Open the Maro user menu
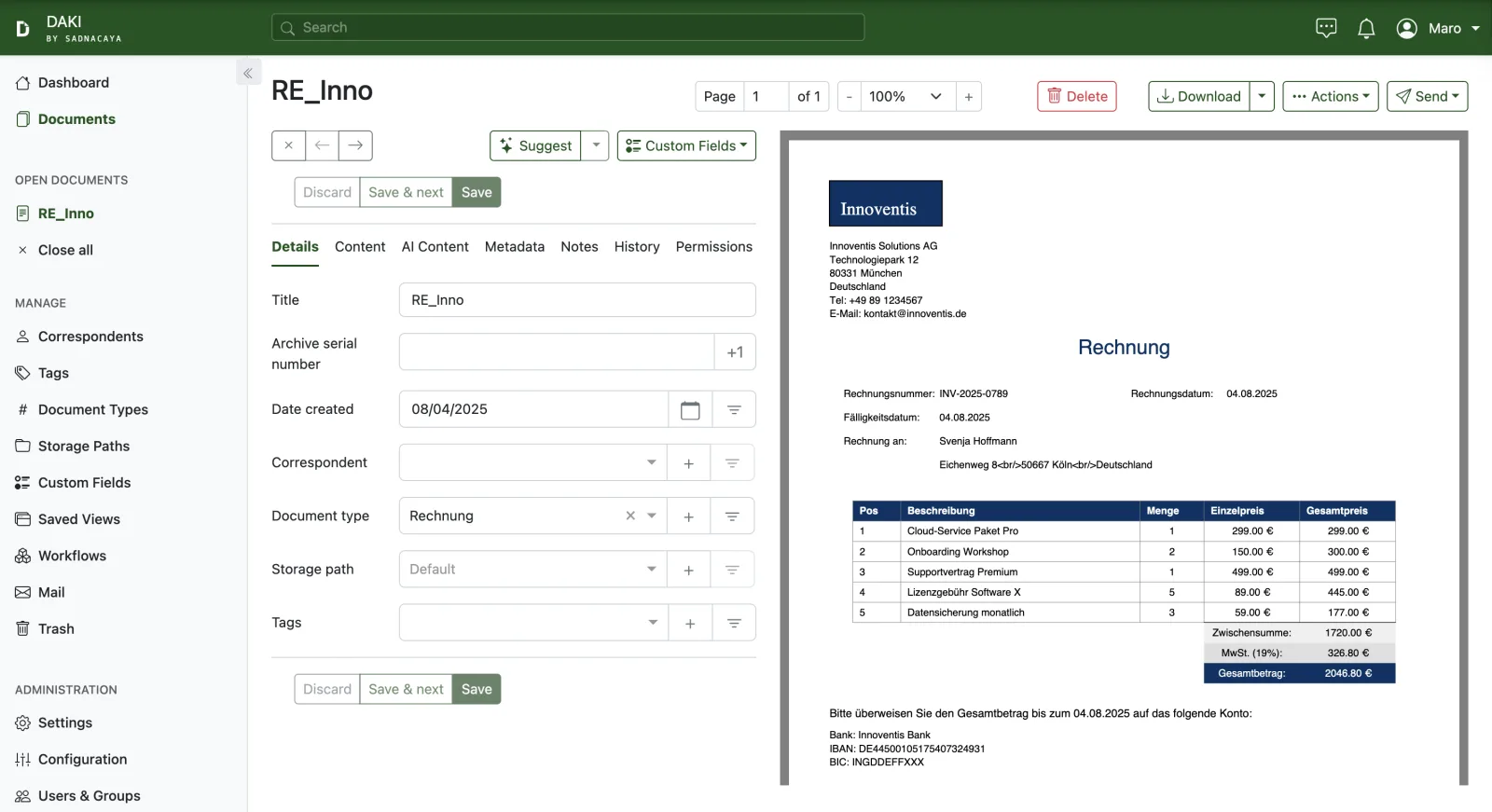This screenshot has height=812, width=1492. [x=1438, y=28]
